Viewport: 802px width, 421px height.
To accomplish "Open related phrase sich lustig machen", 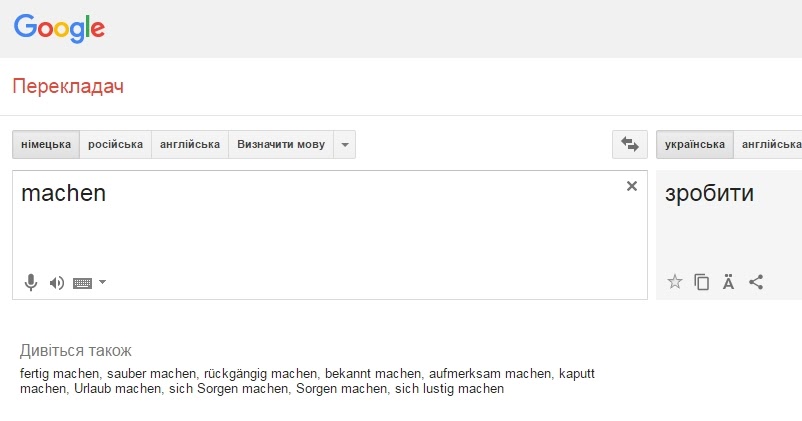I will tap(449, 389).
